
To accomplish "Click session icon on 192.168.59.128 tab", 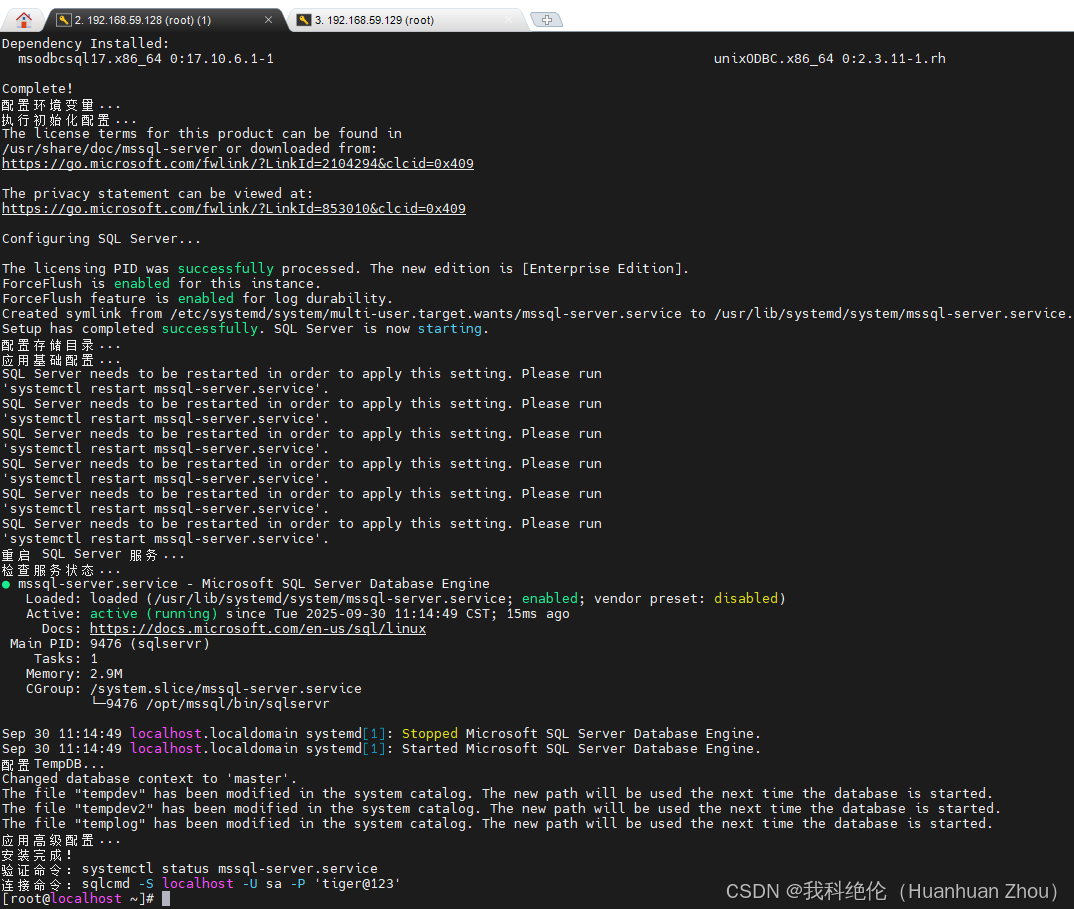I will click(64, 20).
